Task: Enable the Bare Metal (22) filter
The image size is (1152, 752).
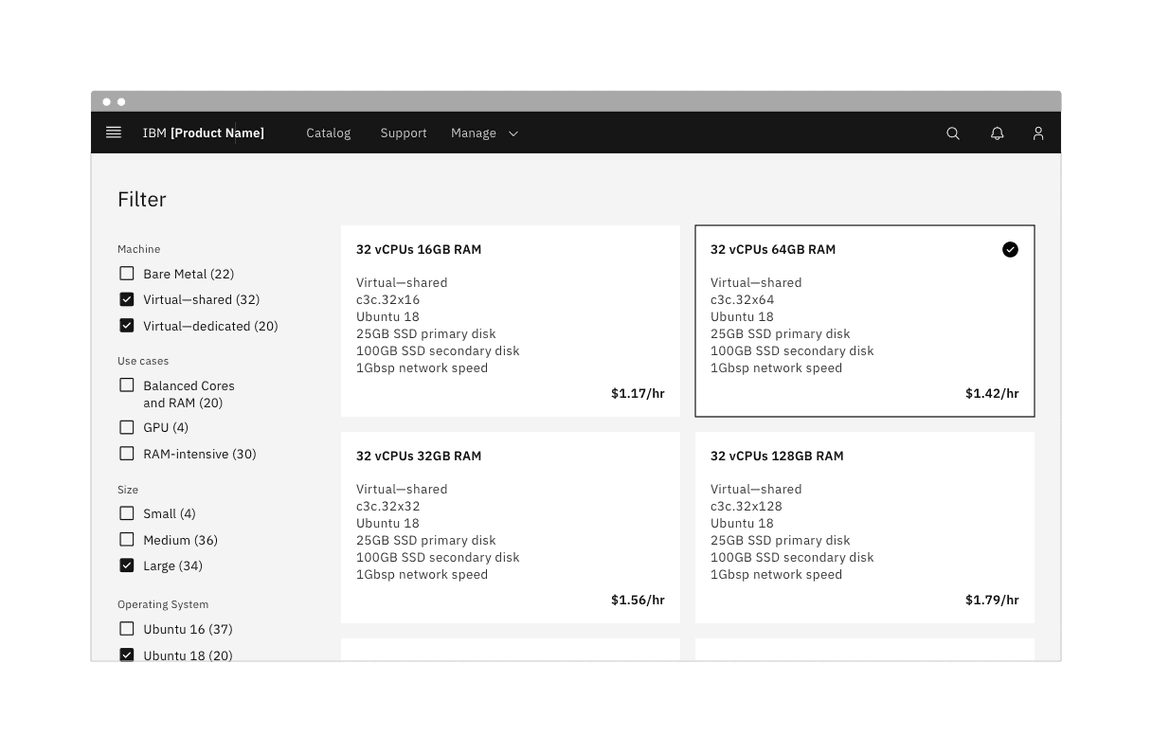Action: pyautogui.click(x=126, y=272)
